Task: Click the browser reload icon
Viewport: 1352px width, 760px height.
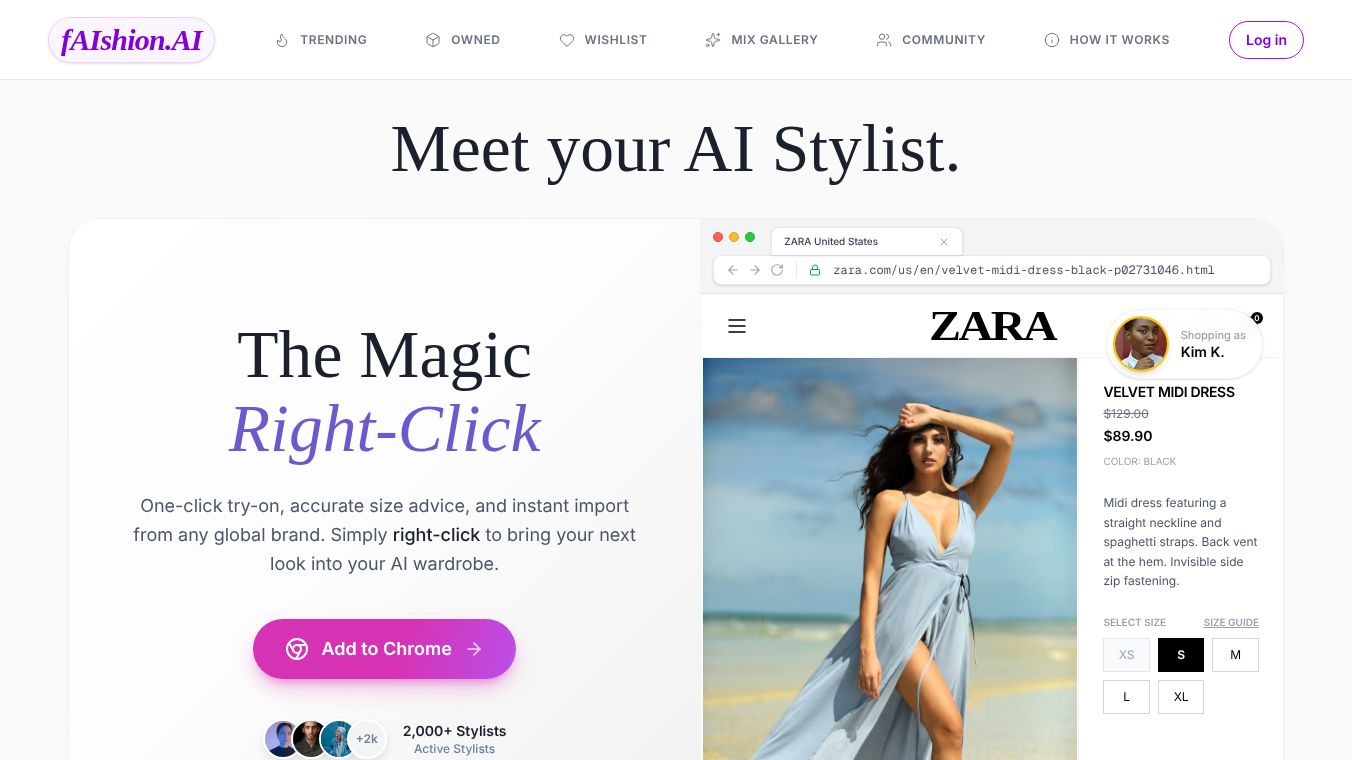Action: pos(777,270)
